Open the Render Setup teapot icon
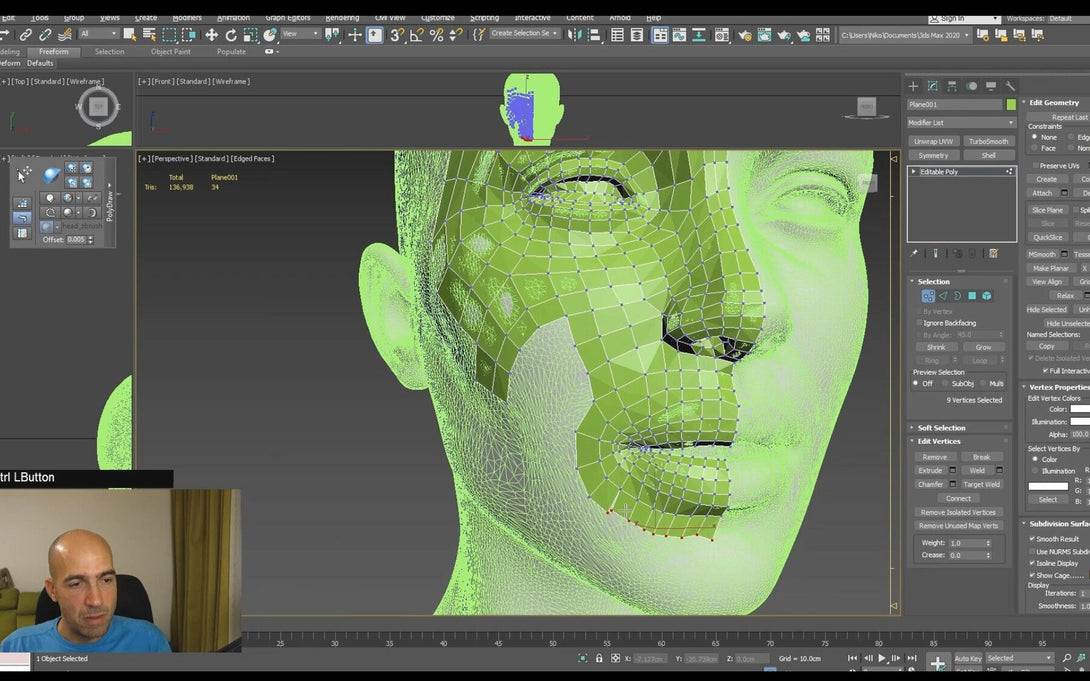Screen dimensions: 1090x681 click(x=745, y=34)
